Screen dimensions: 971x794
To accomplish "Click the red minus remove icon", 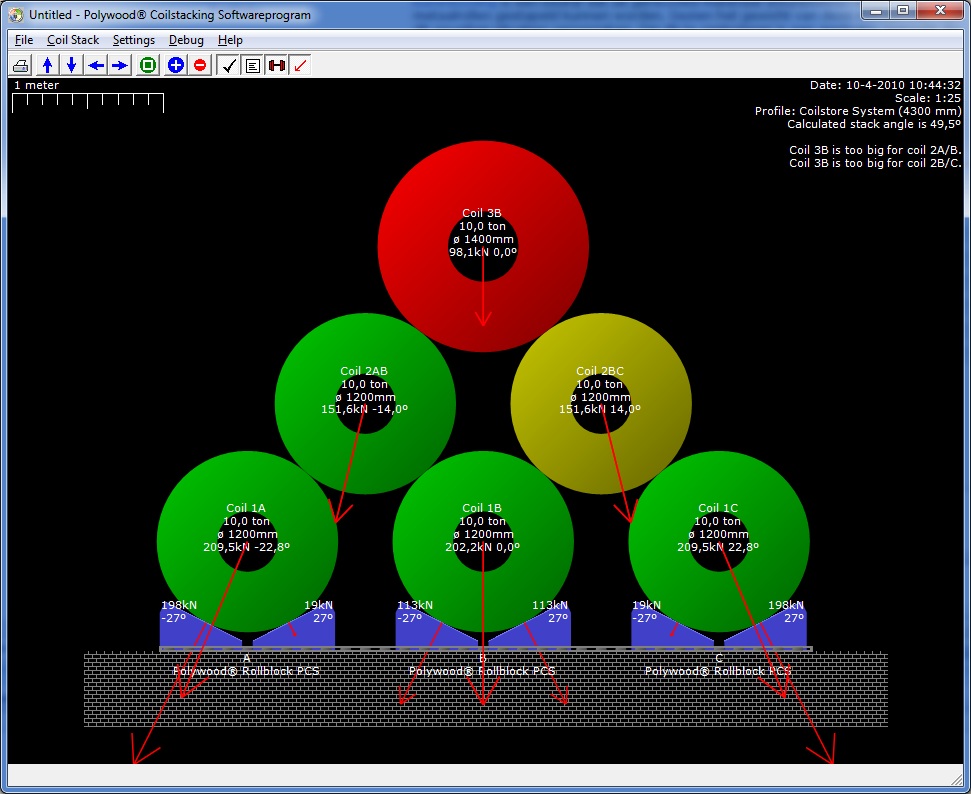I will tap(200, 65).
